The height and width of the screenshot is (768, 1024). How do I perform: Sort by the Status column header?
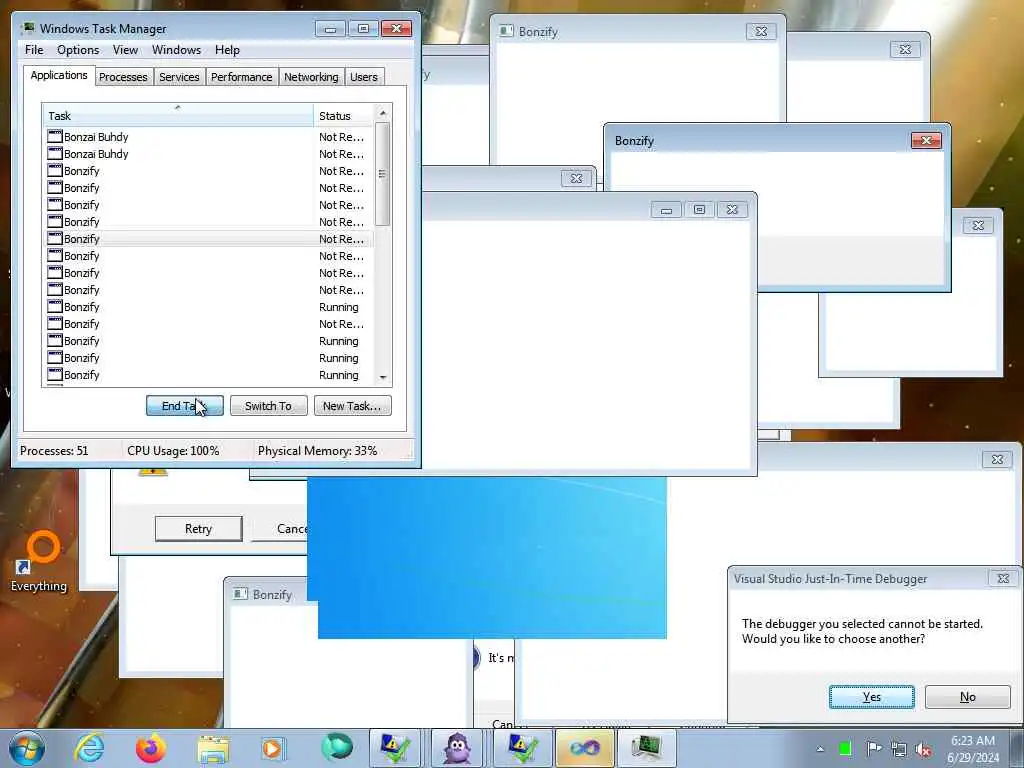(343, 116)
